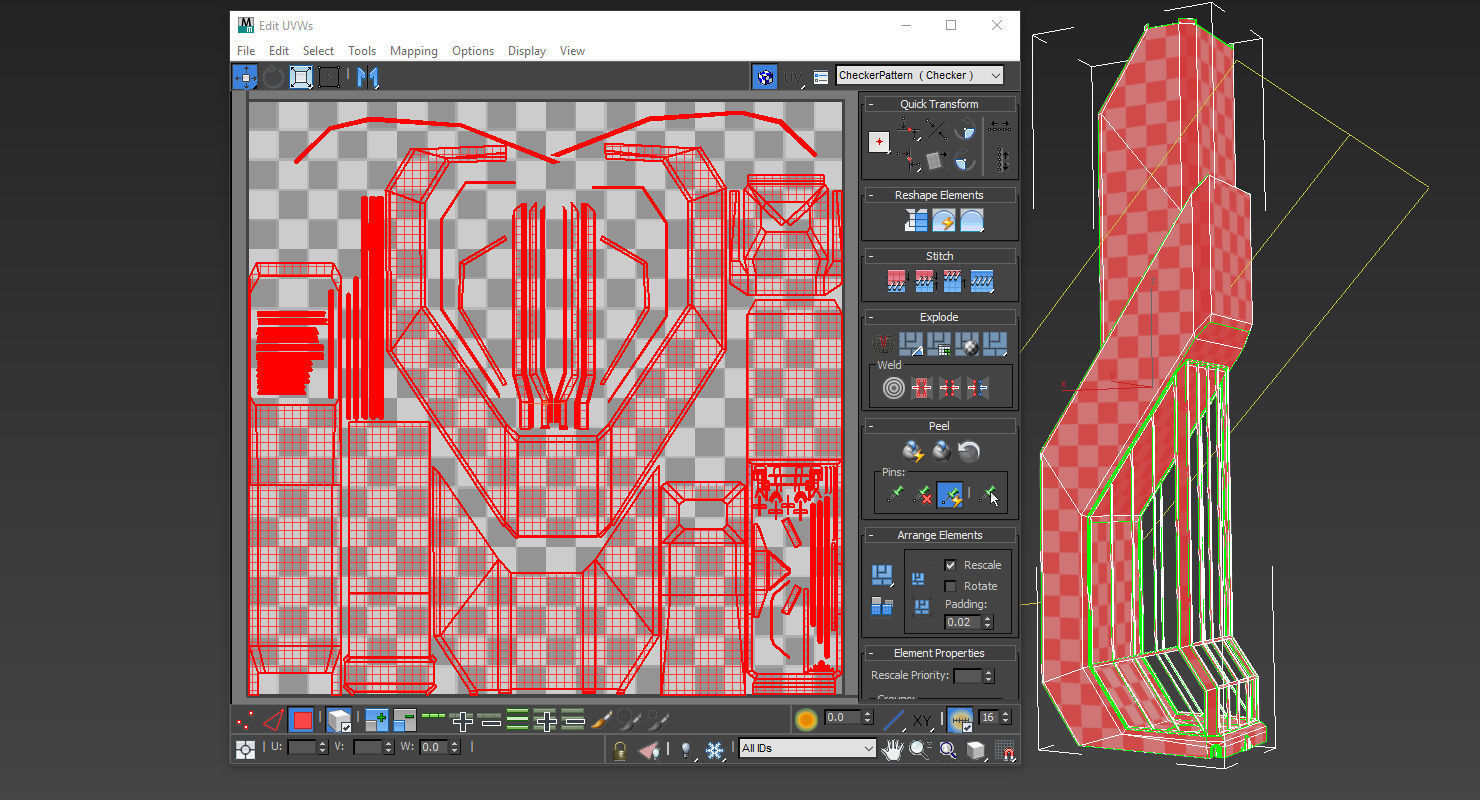
Task: Open the Display menu
Action: [x=527, y=51]
